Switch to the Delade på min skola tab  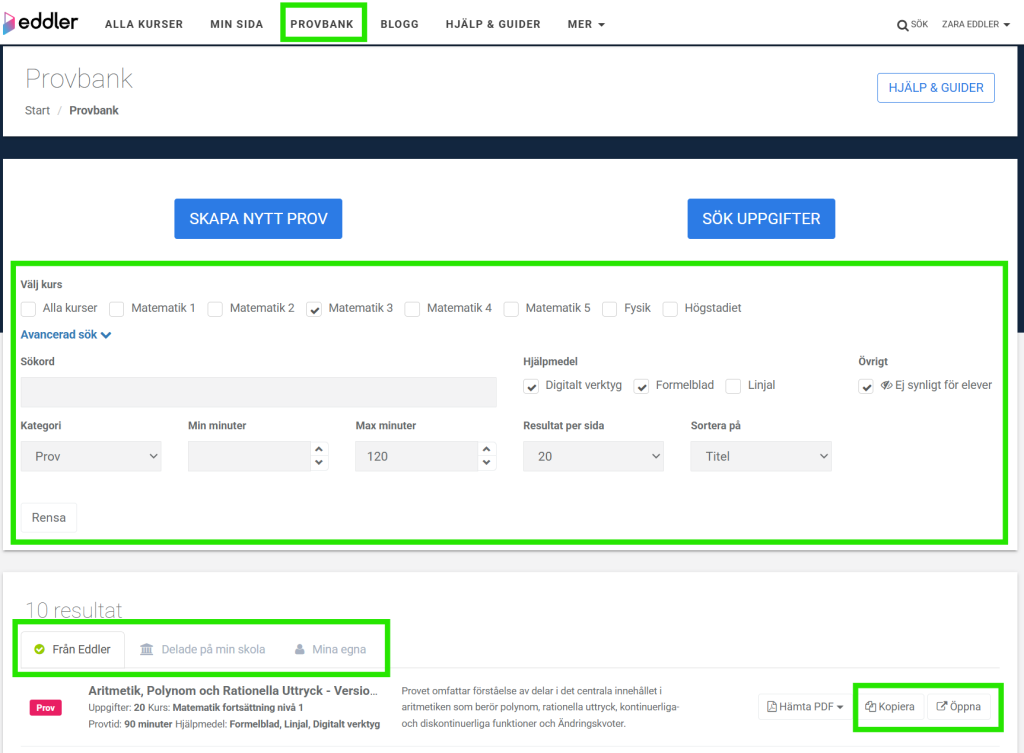click(x=203, y=649)
